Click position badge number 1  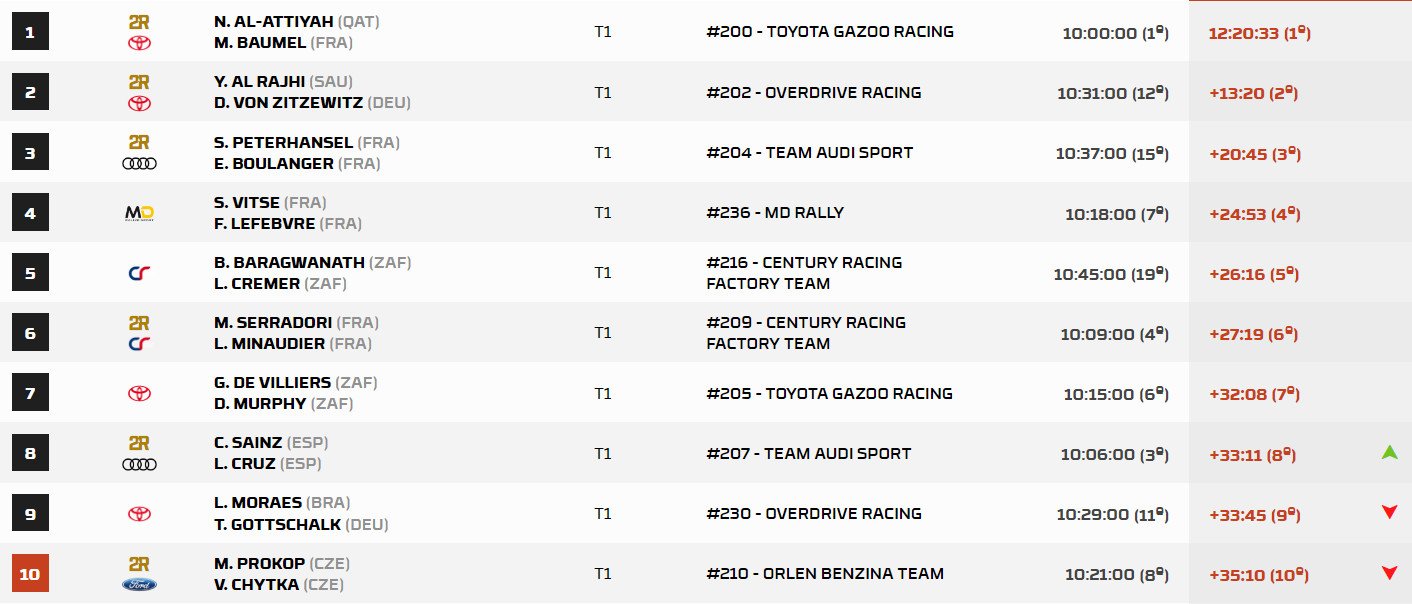30,33
